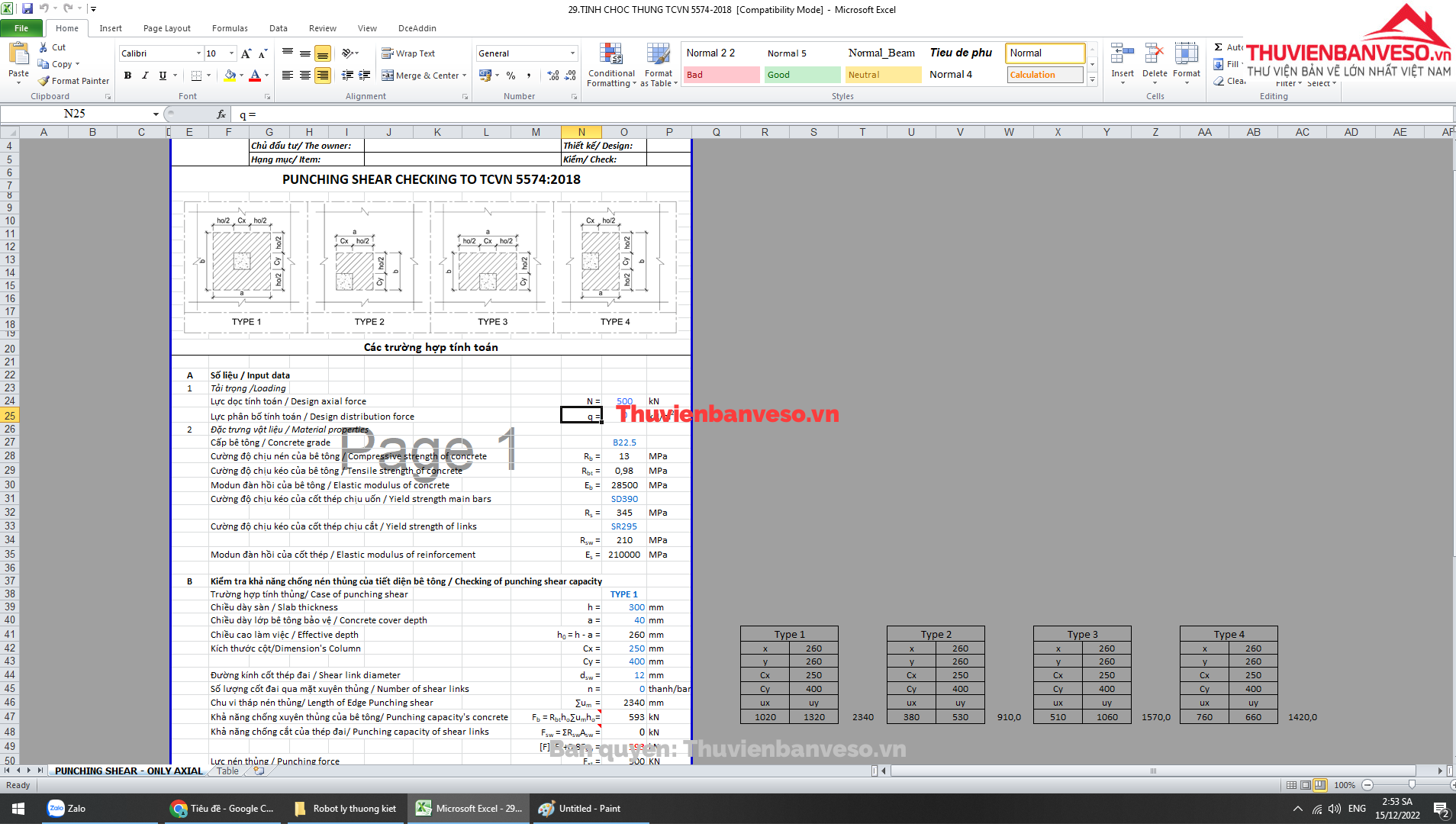Apply the Bad cell style
This screenshot has width=1456, height=827.
point(720,75)
